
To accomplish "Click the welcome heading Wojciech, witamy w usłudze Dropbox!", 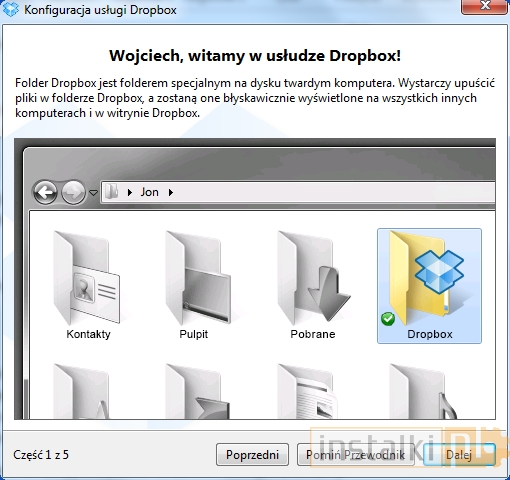I will [255, 56].
